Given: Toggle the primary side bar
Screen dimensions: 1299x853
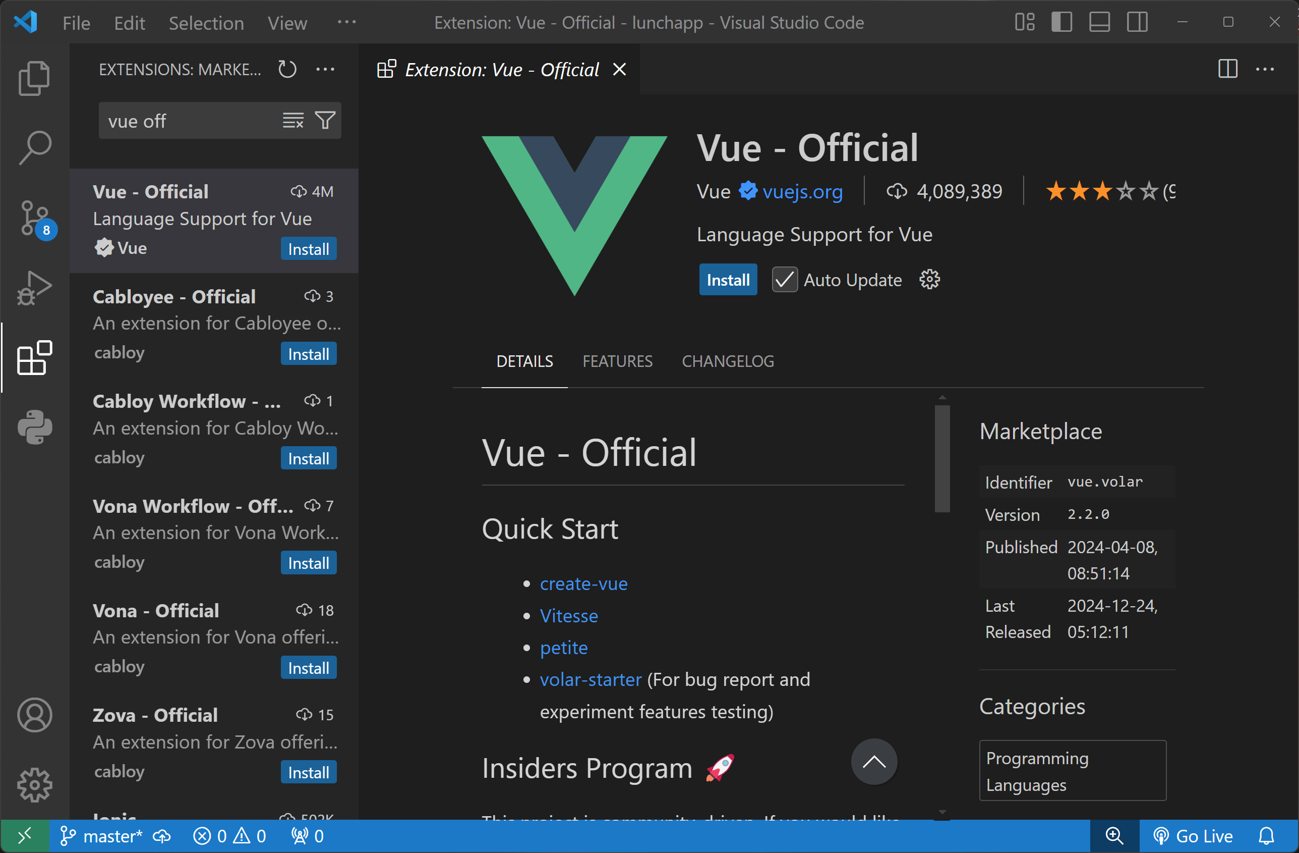Looking at the screenshot, I should (x=1062, y=22).
